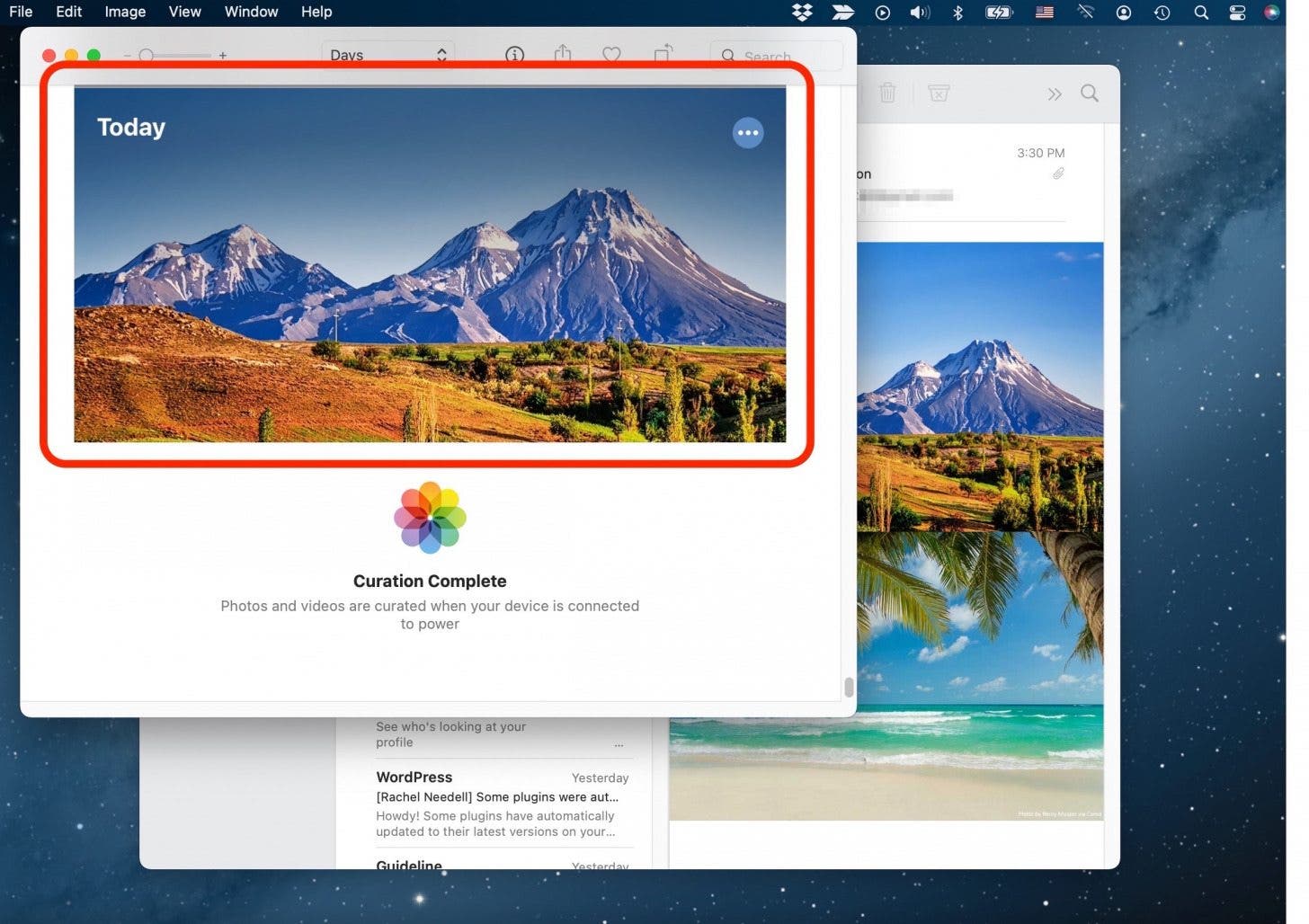Click the Mail search magnifier icon
Image resolution: width=1309 pixels, height=924 pixels.
(x=1089, y=93)
